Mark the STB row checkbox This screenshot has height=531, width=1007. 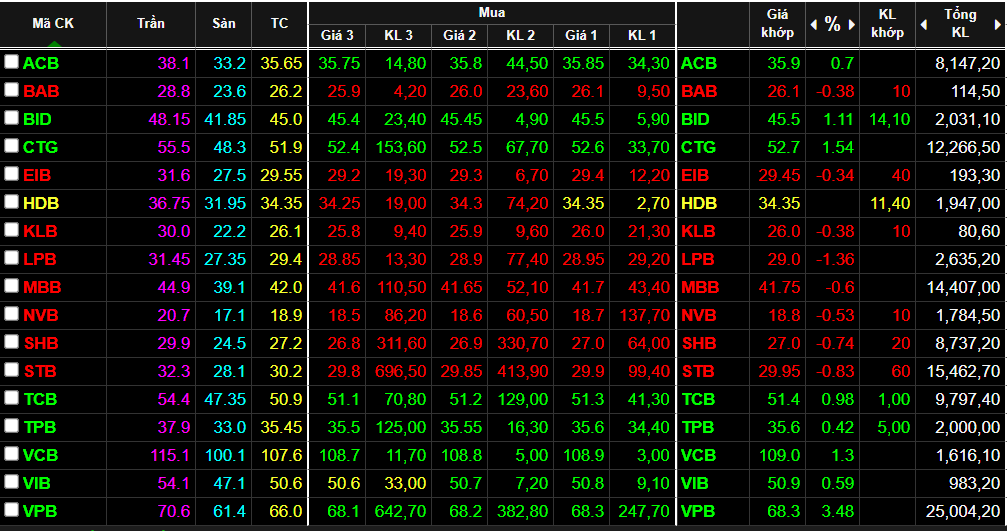(x=11, y=370)
